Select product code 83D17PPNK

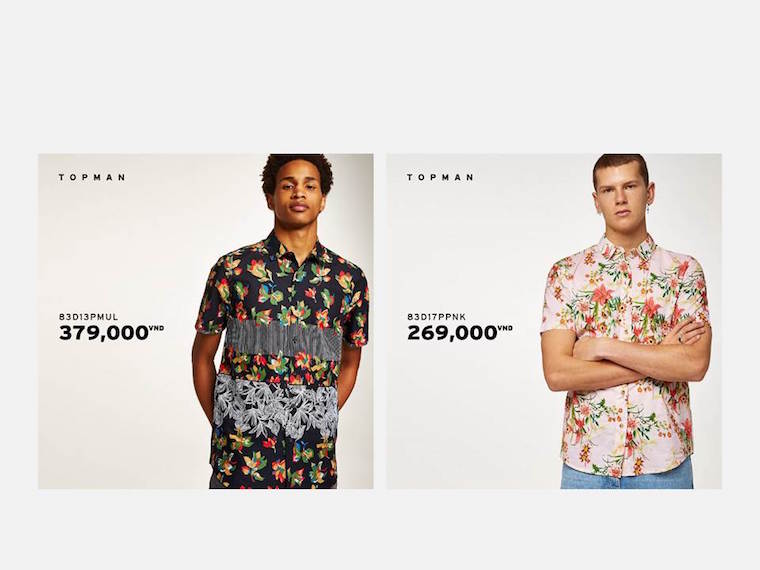(436, 317)
